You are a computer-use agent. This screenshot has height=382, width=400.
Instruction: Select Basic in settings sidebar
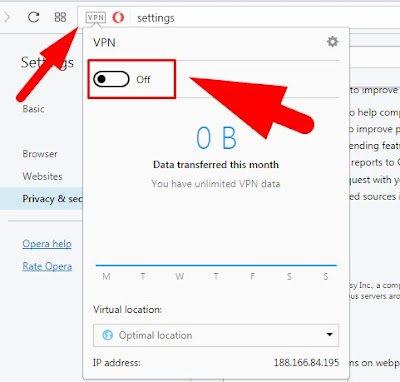pos(33,109)
